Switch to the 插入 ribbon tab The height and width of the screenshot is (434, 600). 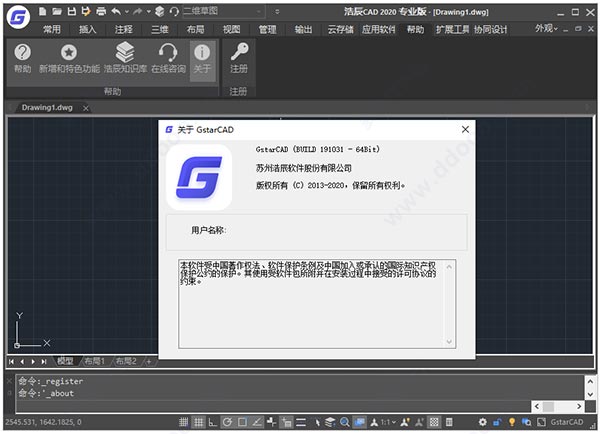87,29
